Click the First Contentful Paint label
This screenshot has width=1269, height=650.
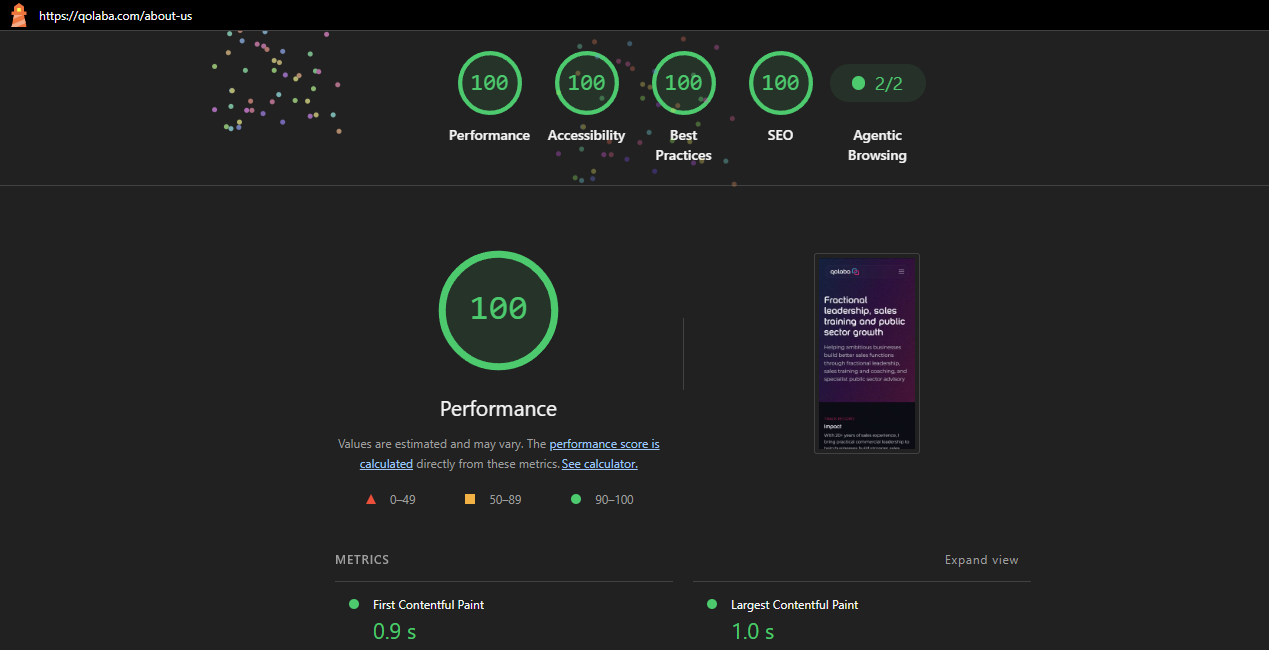(428, 605)
